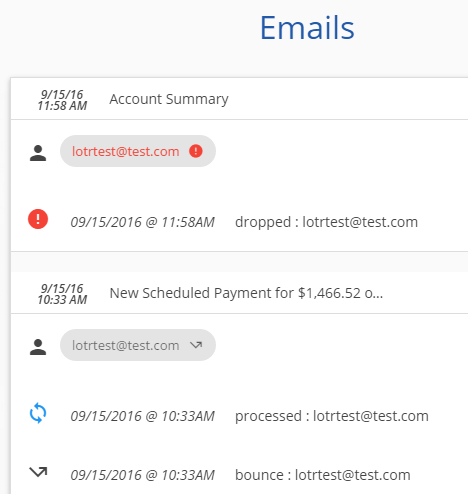
Task: Click the bounce arrow inside the gray recipient chip
Action: (196, 345)
